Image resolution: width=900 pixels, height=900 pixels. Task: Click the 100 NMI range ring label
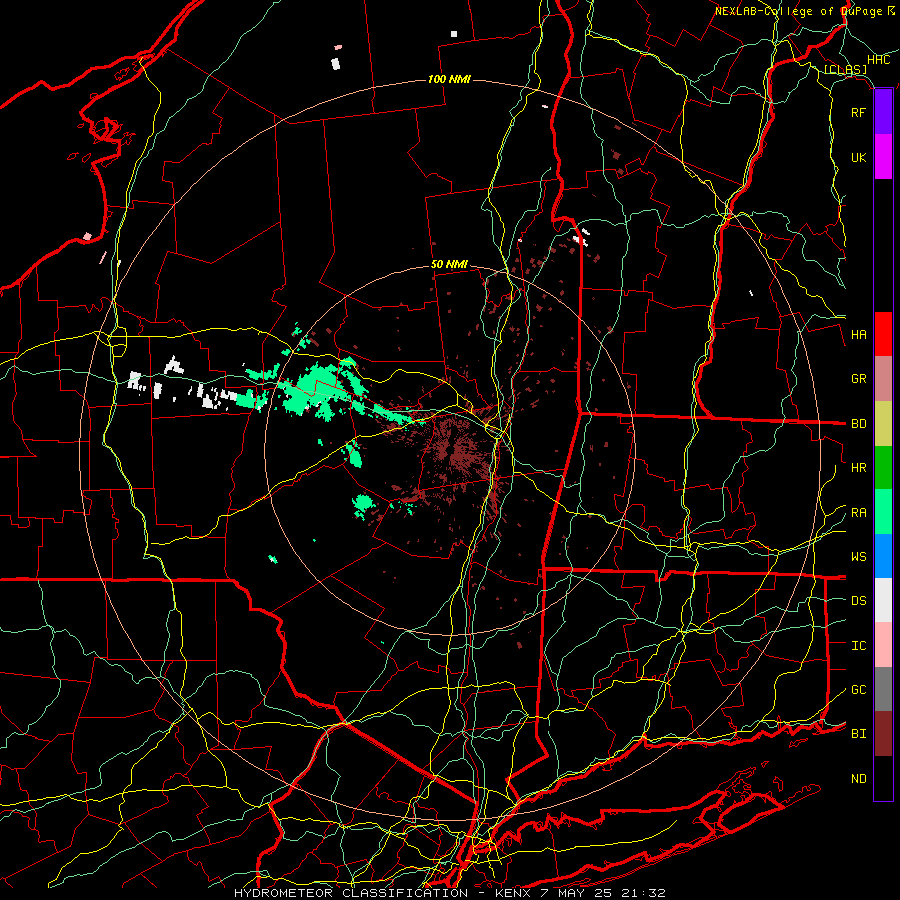(449, 79)
